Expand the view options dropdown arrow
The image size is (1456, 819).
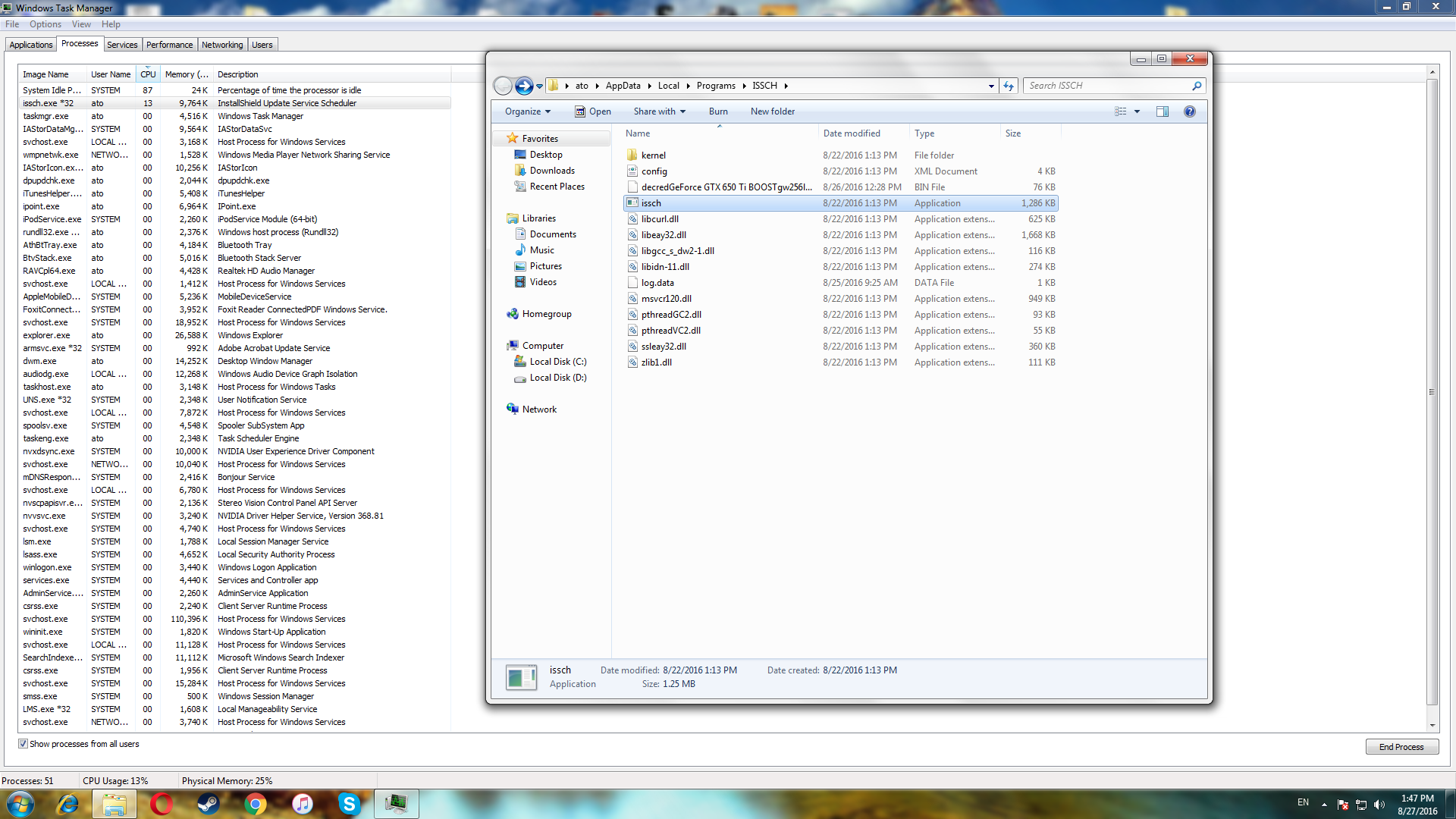tap(1137, 111)
